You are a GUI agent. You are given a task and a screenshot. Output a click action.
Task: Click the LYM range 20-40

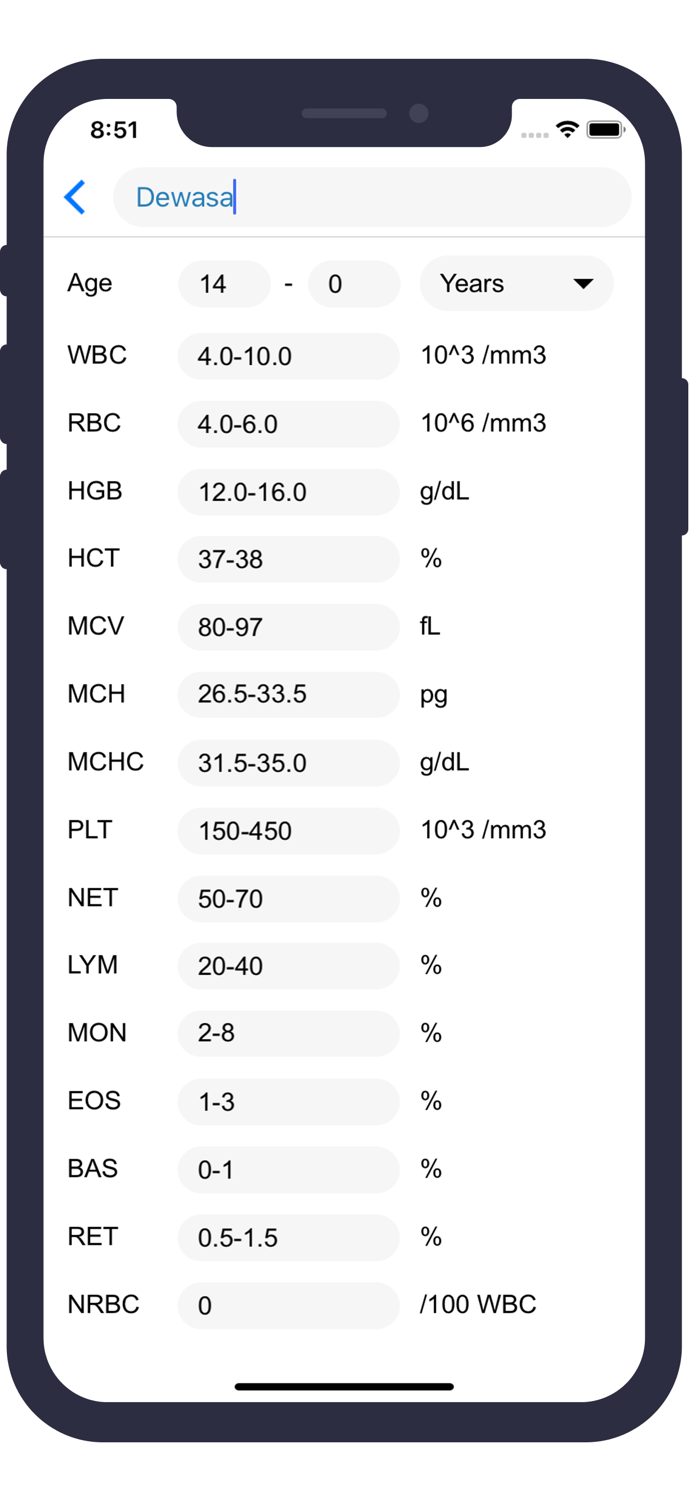click(288, 966)
